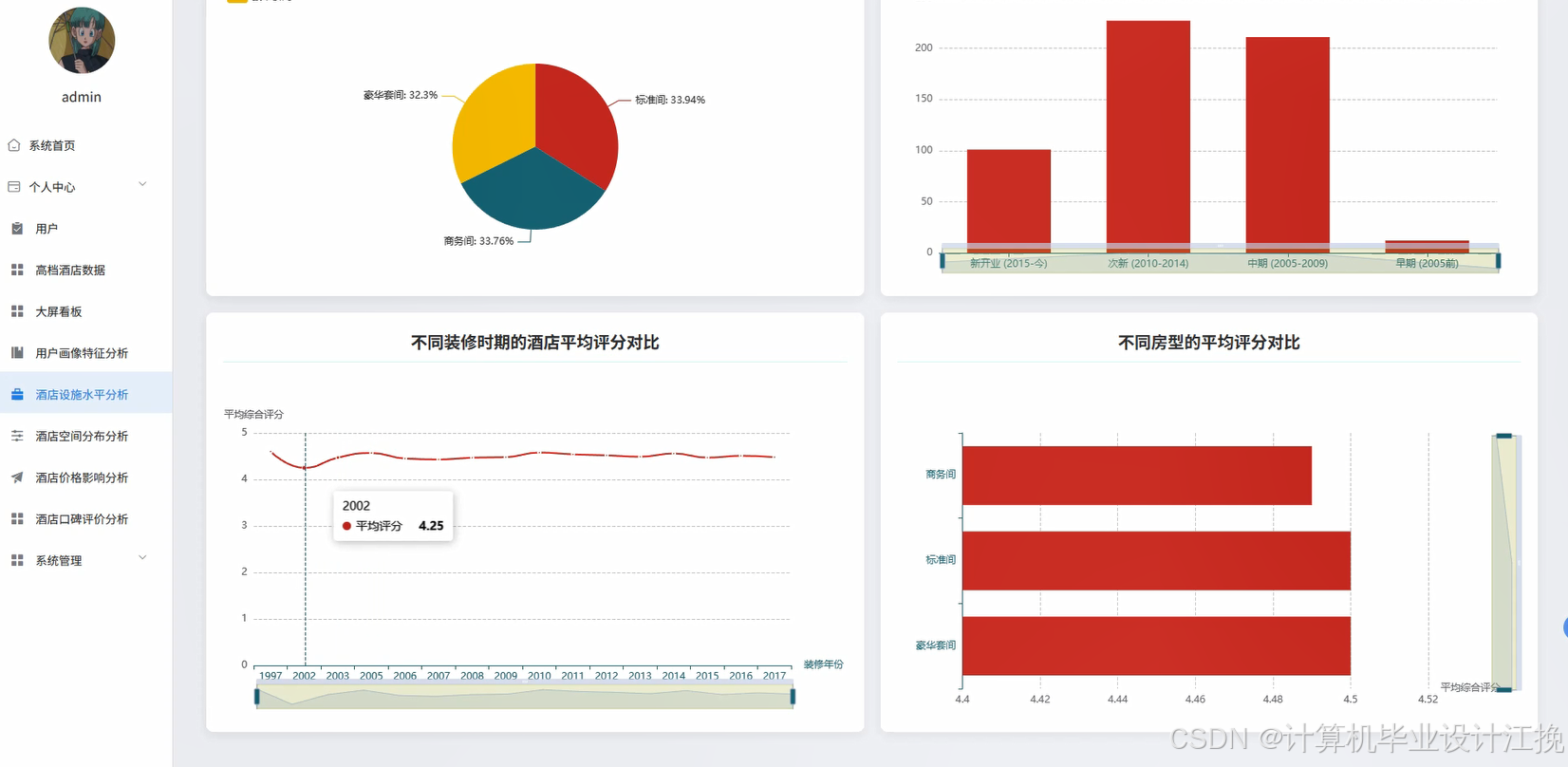
Task: Click the 用户画像特征分析 chart icon
Action: point(17,353)
